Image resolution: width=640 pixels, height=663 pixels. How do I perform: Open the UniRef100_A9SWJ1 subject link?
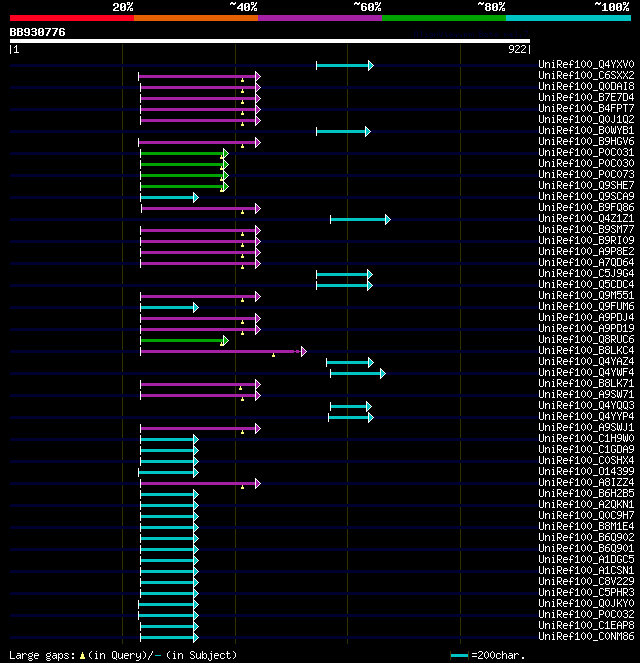586,427
